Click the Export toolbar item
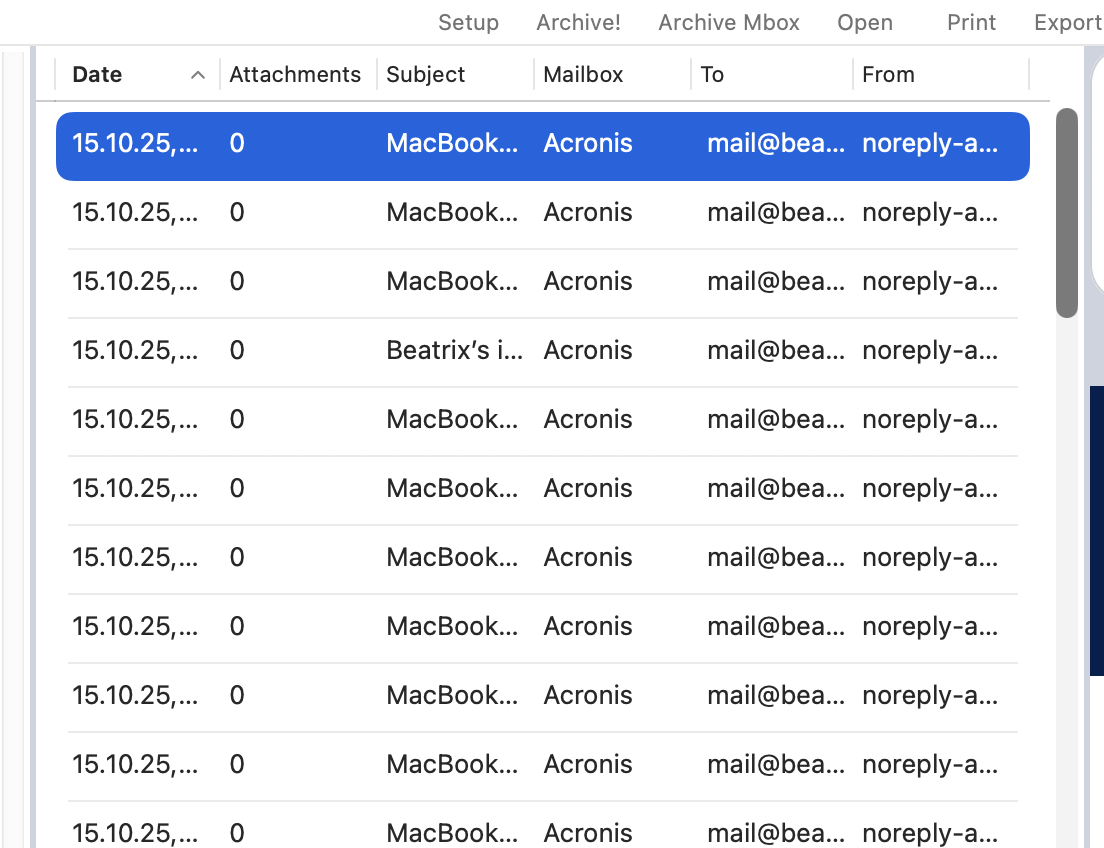1104x848 pixels. pos(1068,22)
